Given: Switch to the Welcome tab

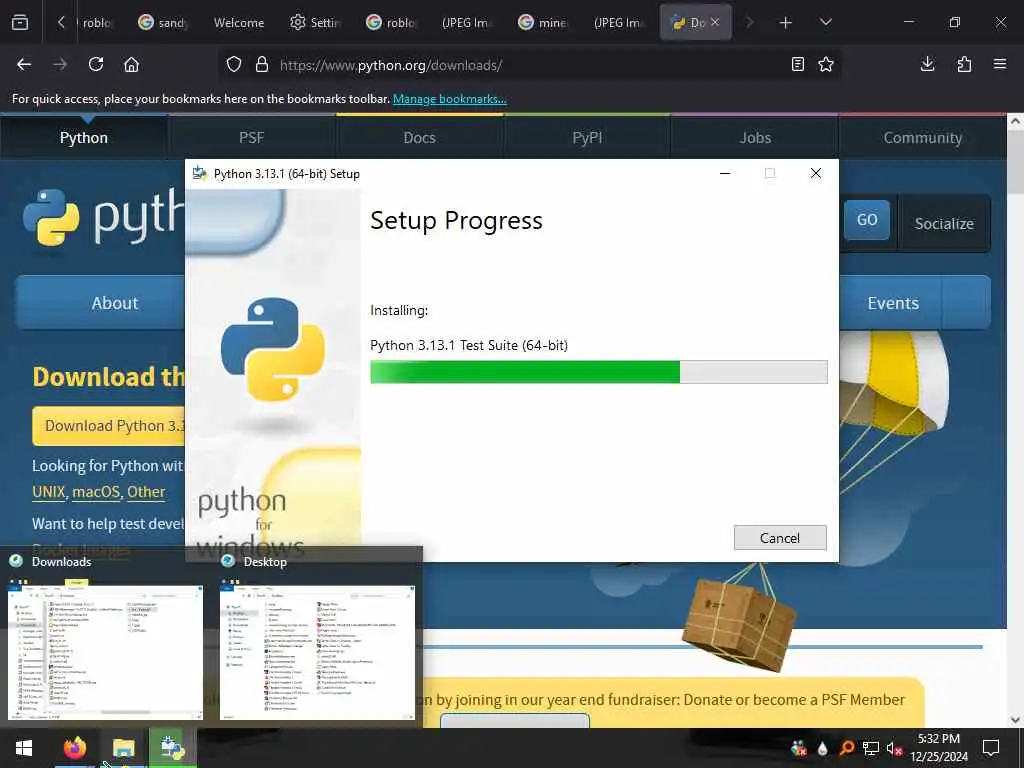Looking at the screenshot, I should [239, 23].
